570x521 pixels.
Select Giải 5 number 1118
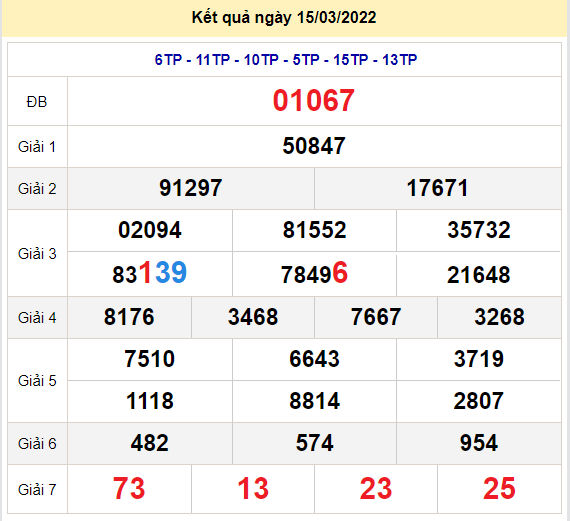click(150, 401)
